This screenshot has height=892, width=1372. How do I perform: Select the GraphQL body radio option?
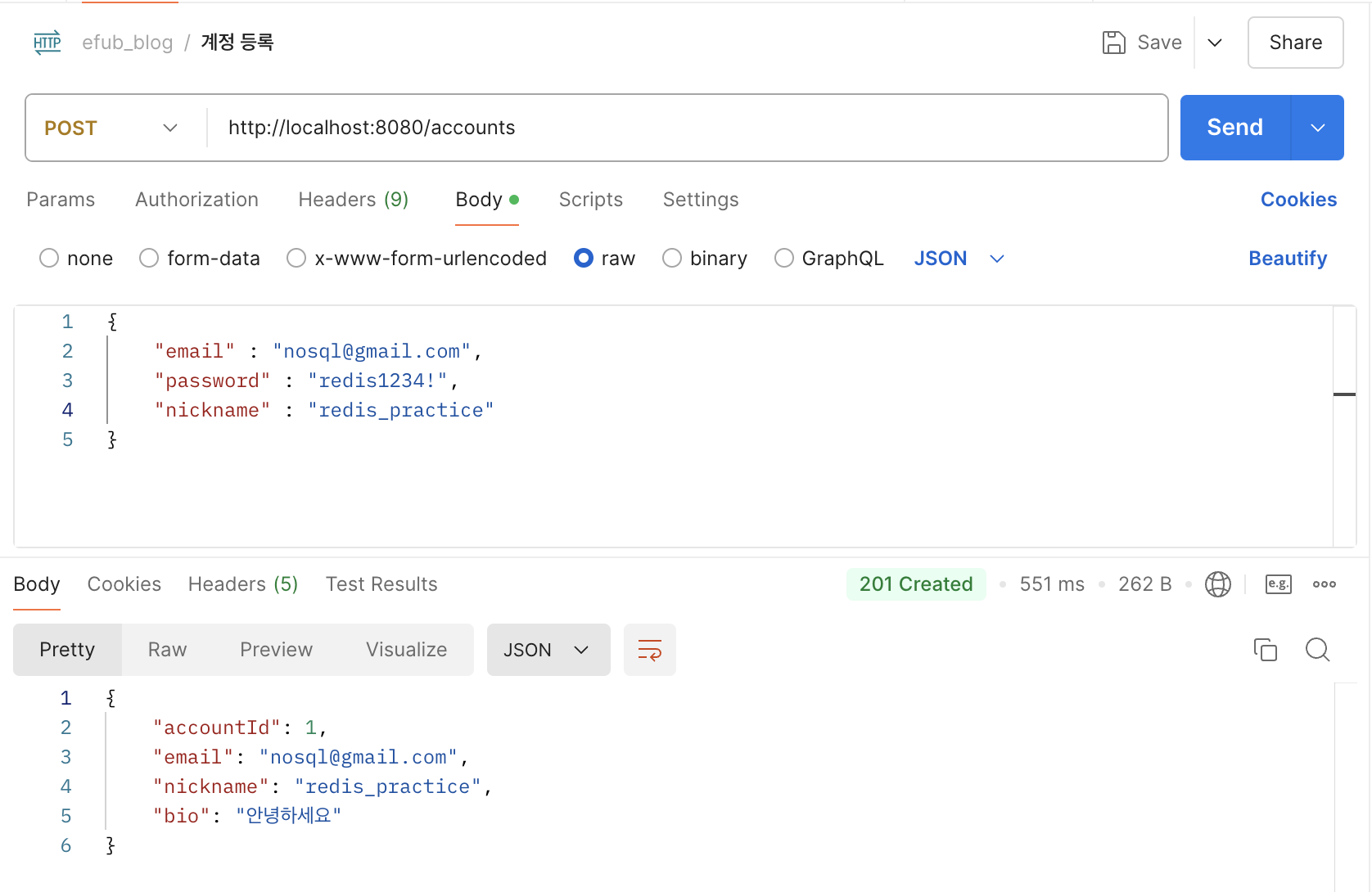pyautogui.click(x=784, y=259)
